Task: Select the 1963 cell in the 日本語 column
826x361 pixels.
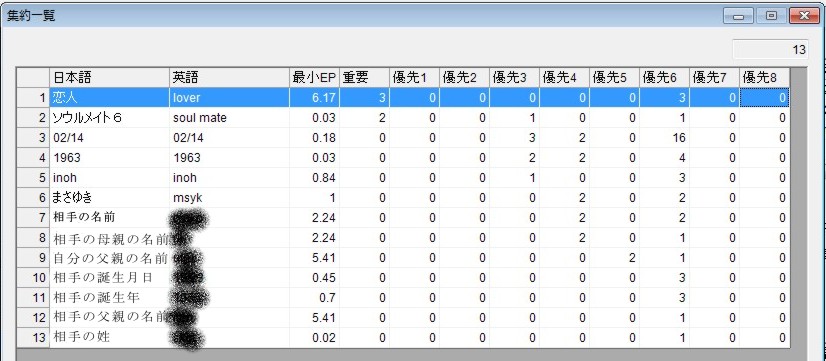Action: pos(110,158)
